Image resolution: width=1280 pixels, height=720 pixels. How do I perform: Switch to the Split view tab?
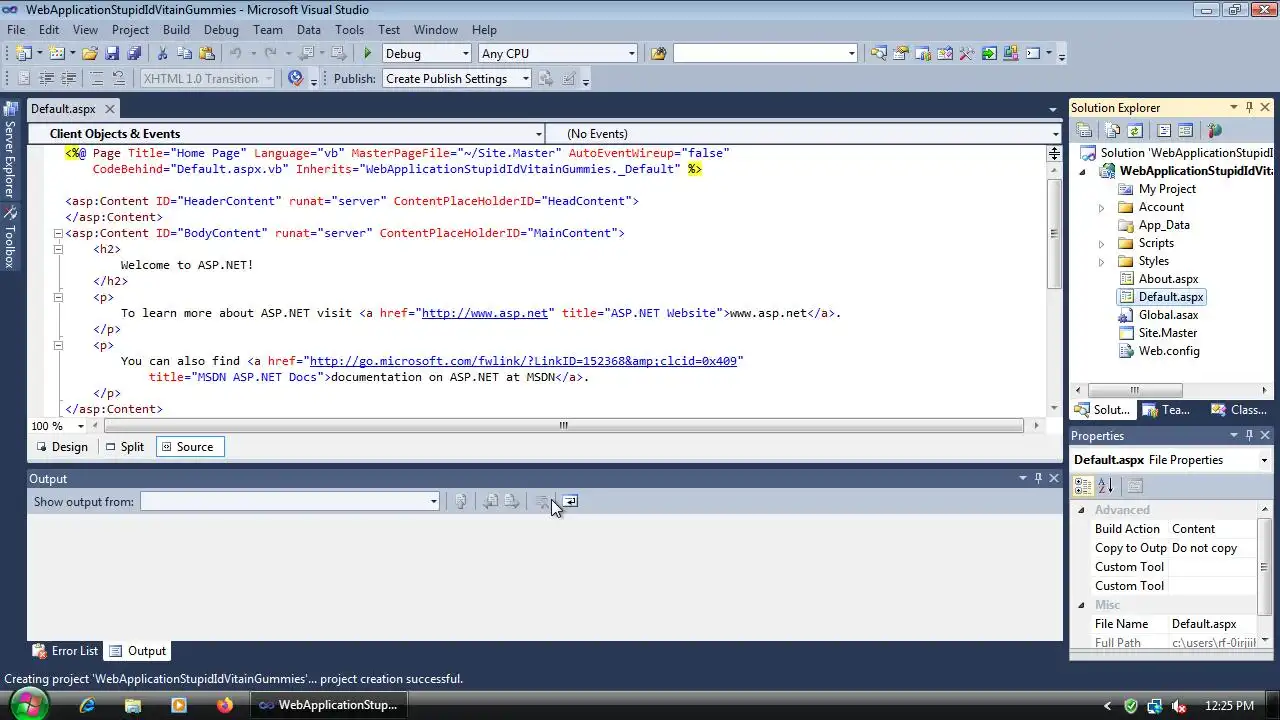click(125, 447)
